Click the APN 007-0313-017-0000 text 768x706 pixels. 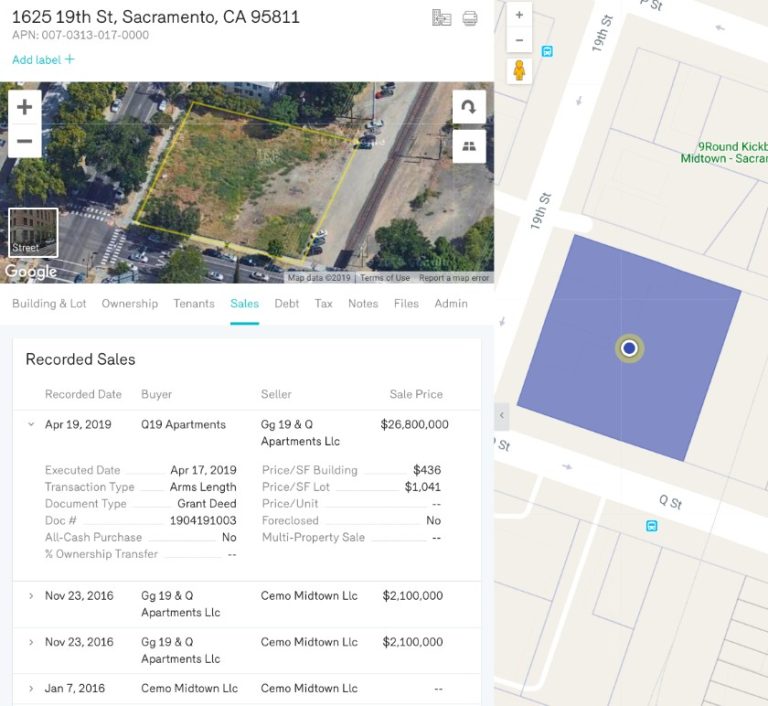pos(80,35)
